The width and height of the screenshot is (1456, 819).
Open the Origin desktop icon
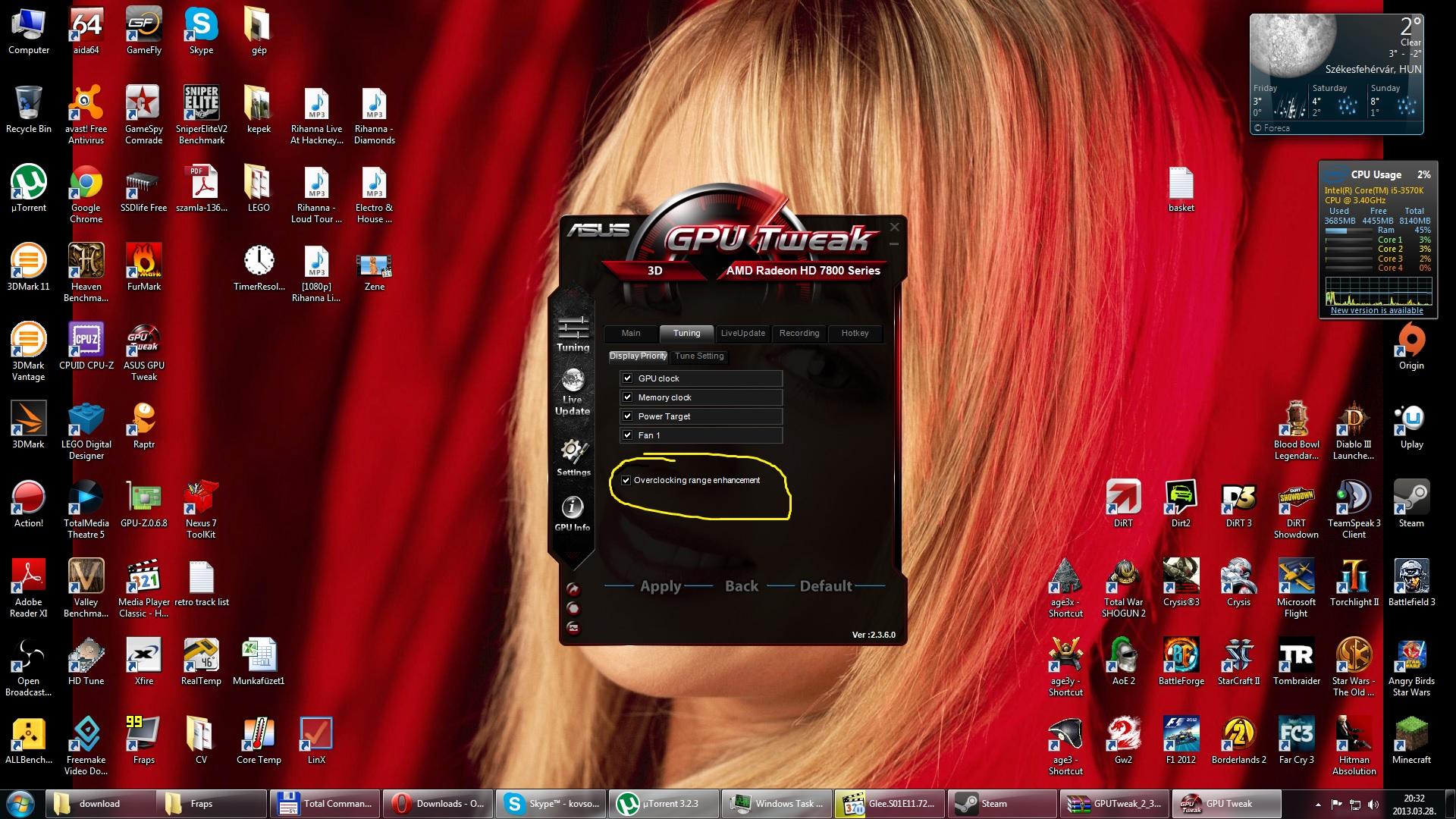[1411, 347]
